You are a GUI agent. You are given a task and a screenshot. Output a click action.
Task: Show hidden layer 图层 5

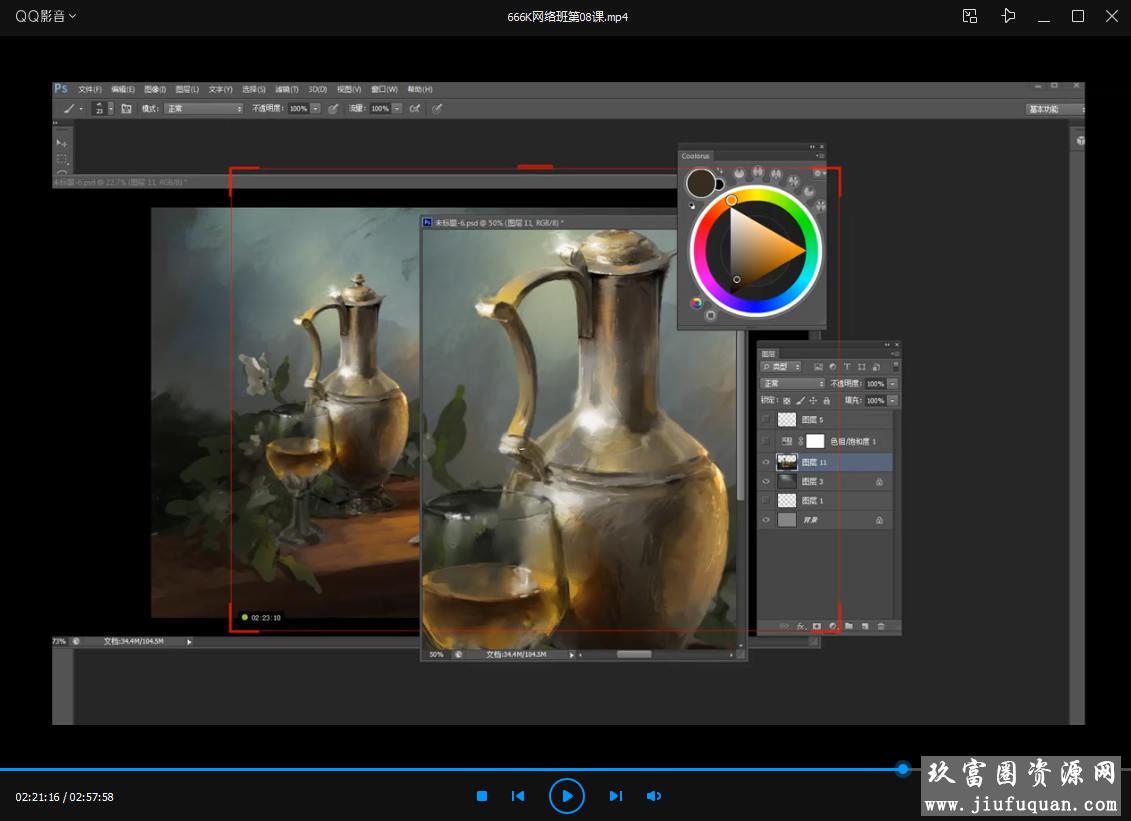click(x=766, y=420)
